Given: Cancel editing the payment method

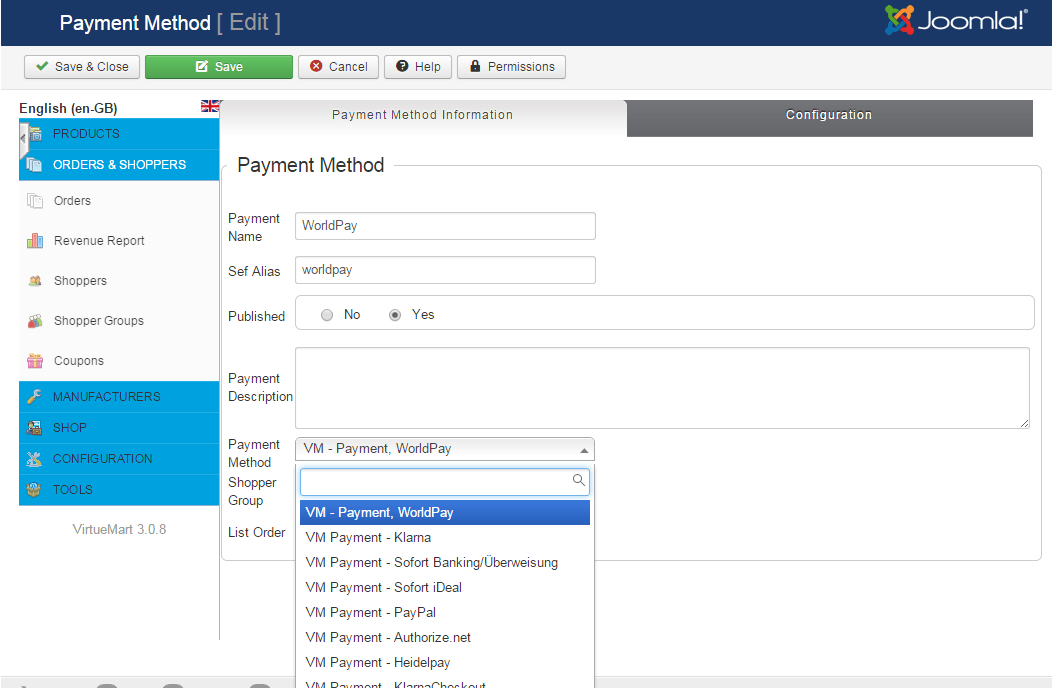Looking at the screenshot, I should 338,66.
